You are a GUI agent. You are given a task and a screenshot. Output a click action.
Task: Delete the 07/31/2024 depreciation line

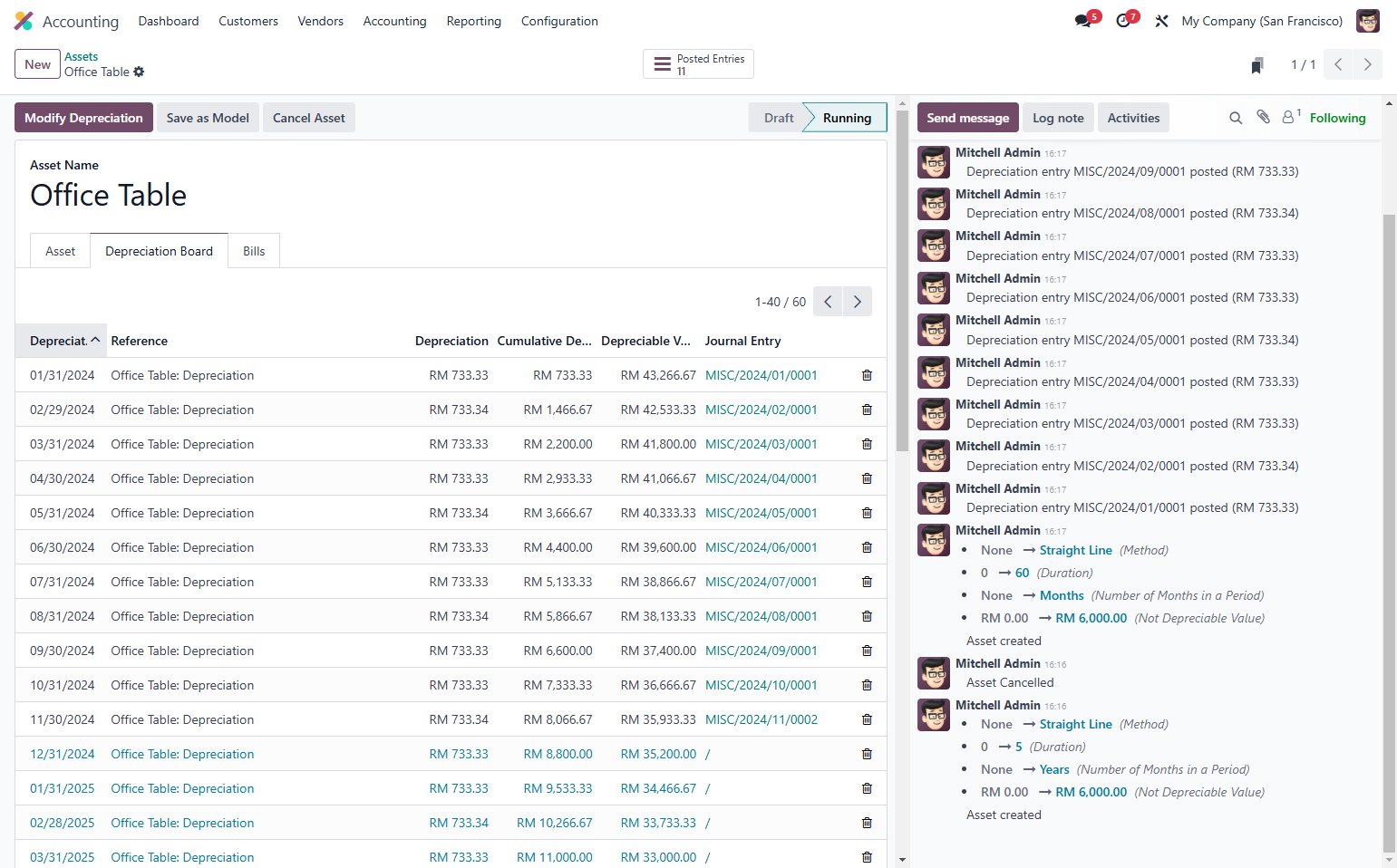click(x=867, y=582)
